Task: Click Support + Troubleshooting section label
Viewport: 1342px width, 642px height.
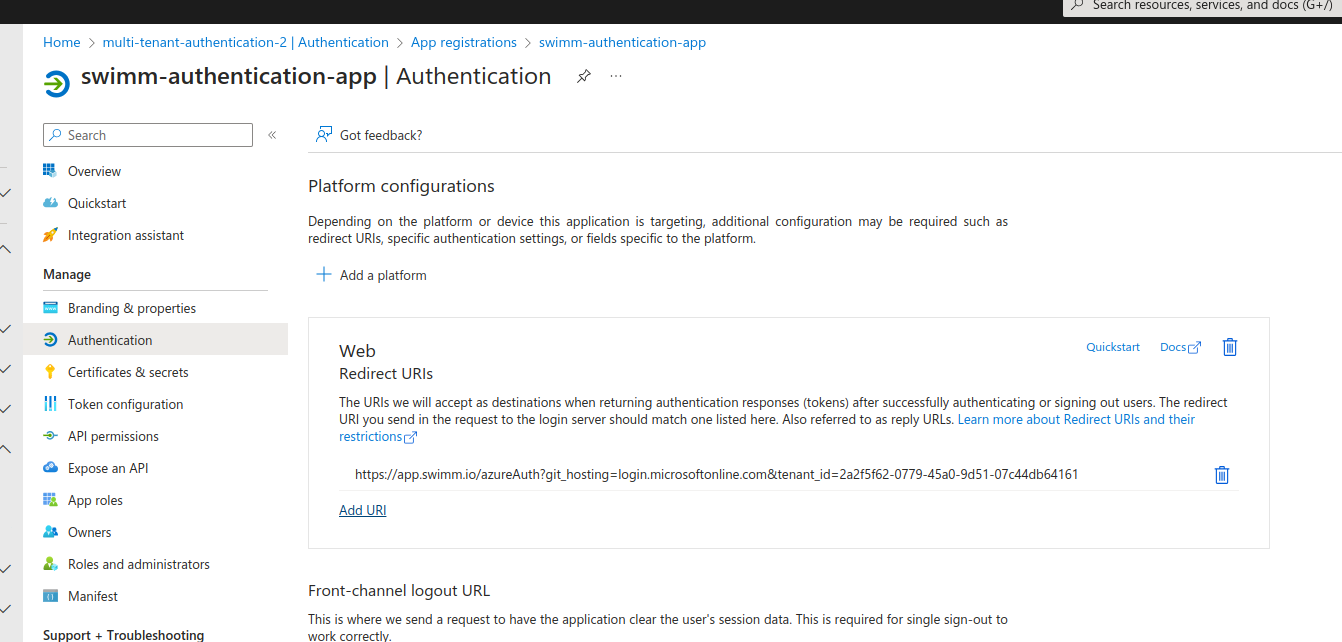Action: coord(124,635)
